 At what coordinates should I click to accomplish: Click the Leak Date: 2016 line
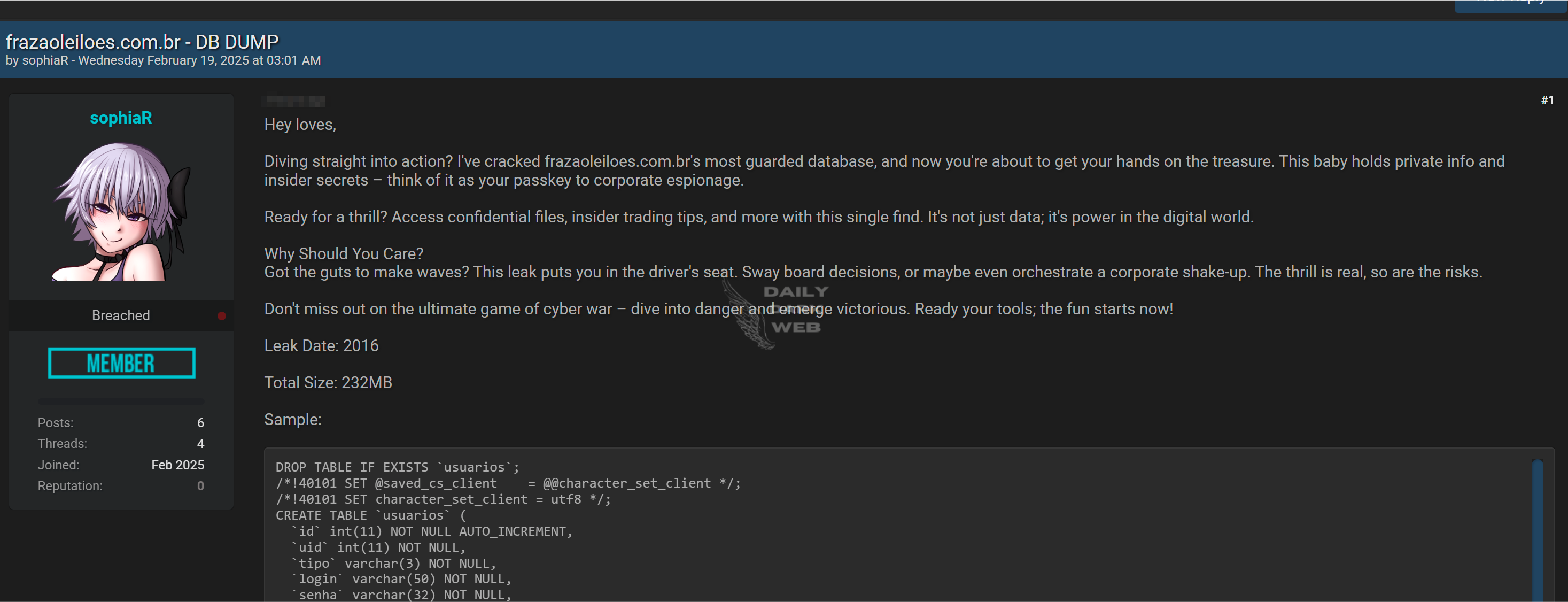321,346
